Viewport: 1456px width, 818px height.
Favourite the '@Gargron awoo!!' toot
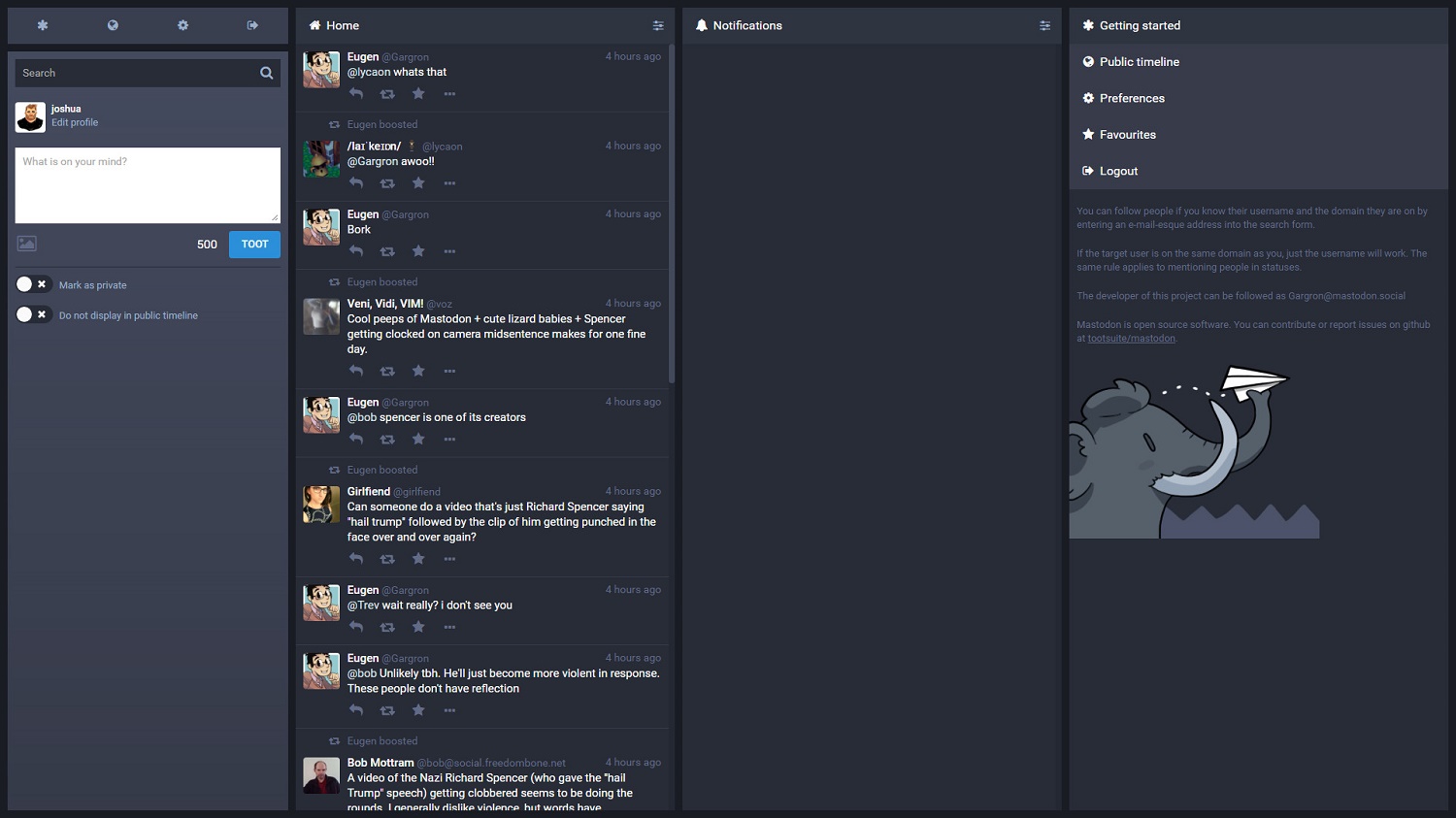coord(418,183)
